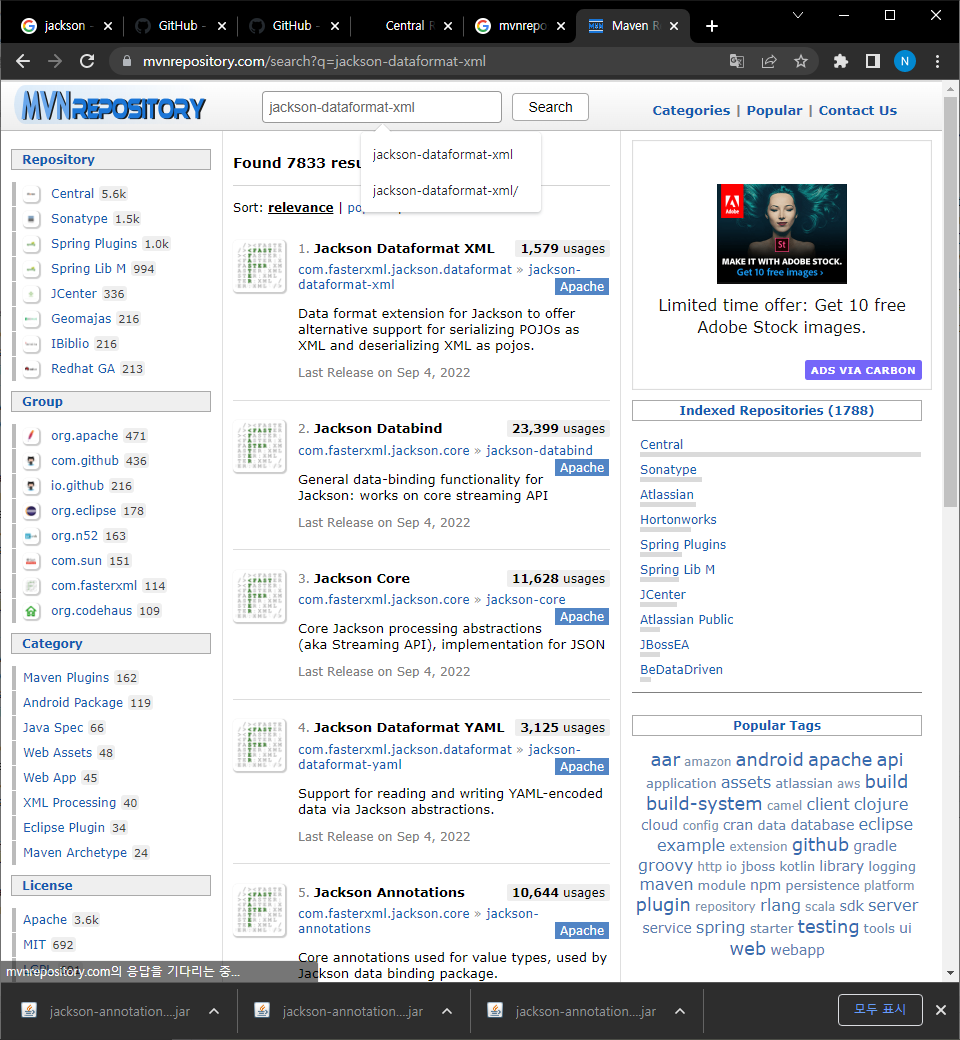Click the org.eclipse group icon
Image resolution: width=960 pixels, height=1040 pixels.
(31, 511)
